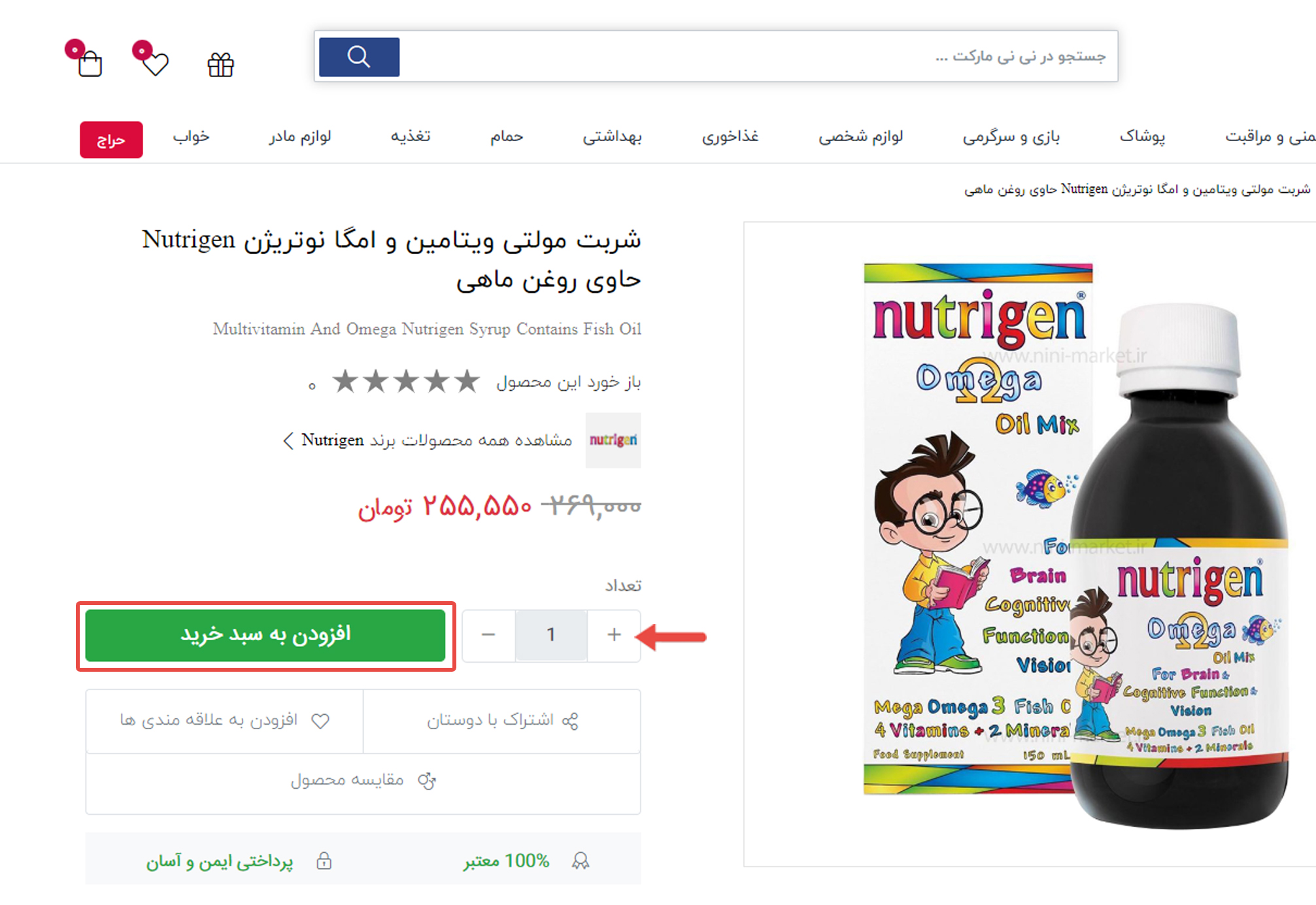1316x905 pixels.
Task: Click the five-star product rating
Action: [x=406, y=381]
